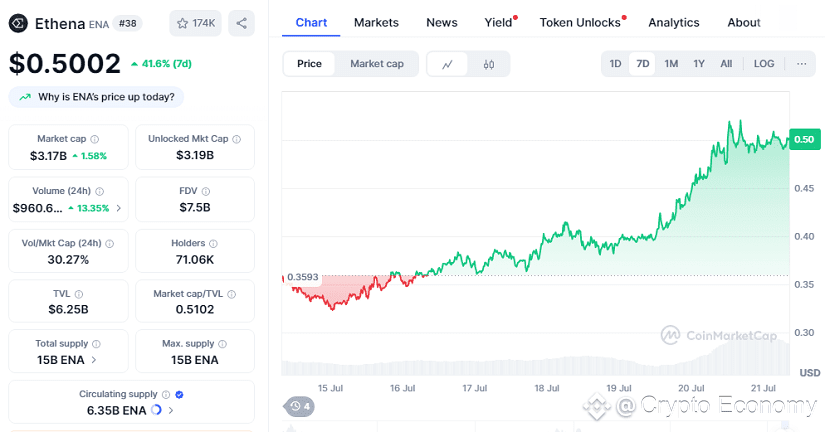Click the Vol/Mkt Cap value 30.27%

click(x=68, y=259)
